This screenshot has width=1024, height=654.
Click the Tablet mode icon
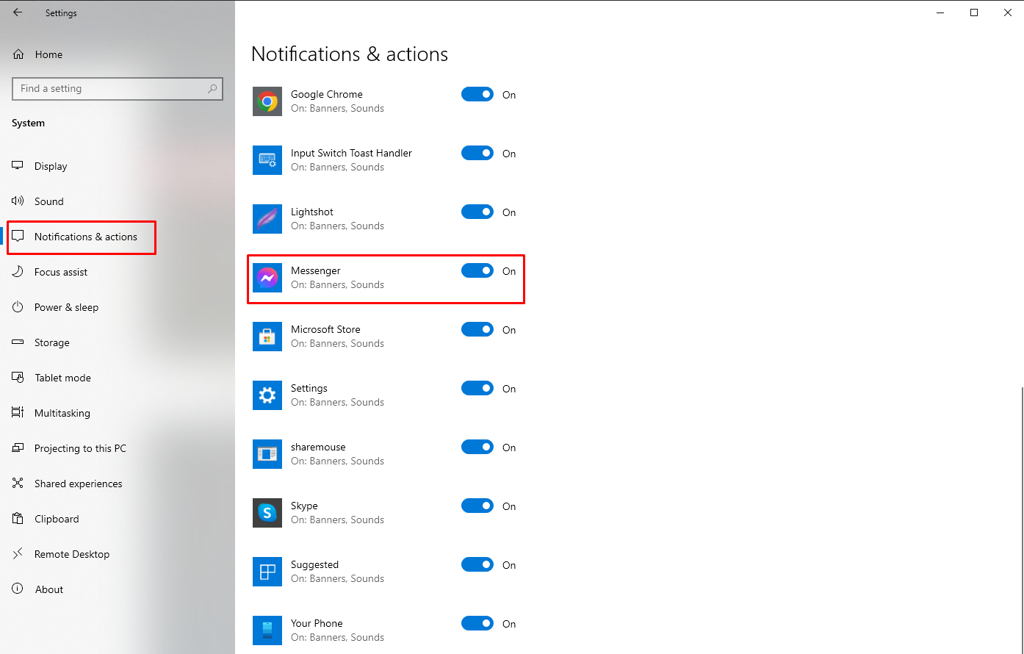tap(18, 377)
